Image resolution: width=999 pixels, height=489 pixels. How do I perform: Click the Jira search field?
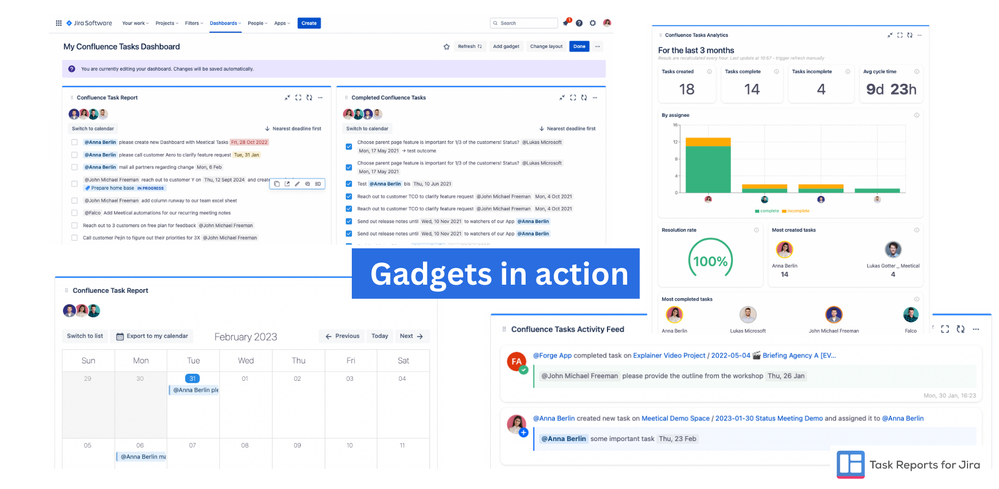524,23
